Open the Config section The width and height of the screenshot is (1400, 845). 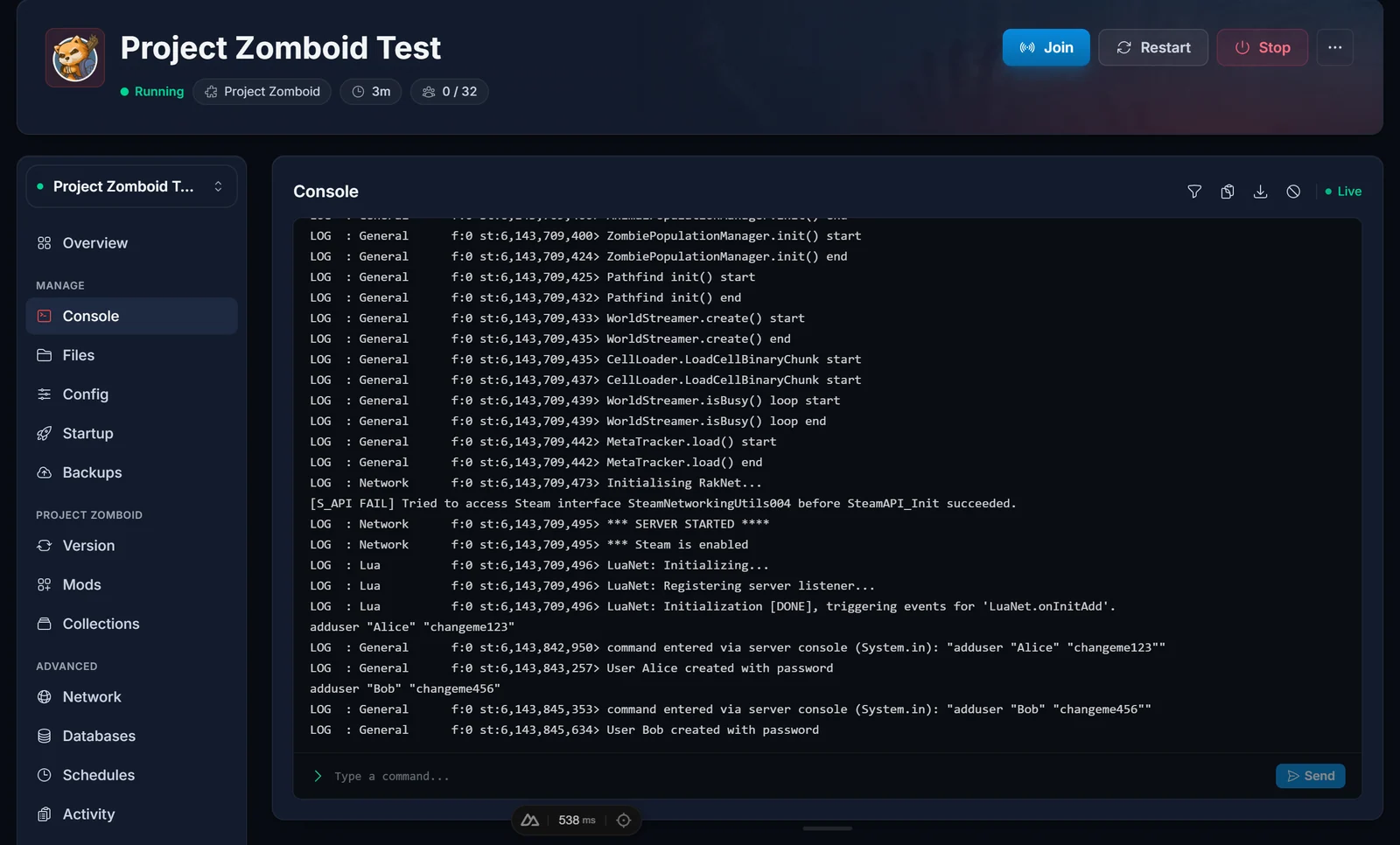[131, 395]
